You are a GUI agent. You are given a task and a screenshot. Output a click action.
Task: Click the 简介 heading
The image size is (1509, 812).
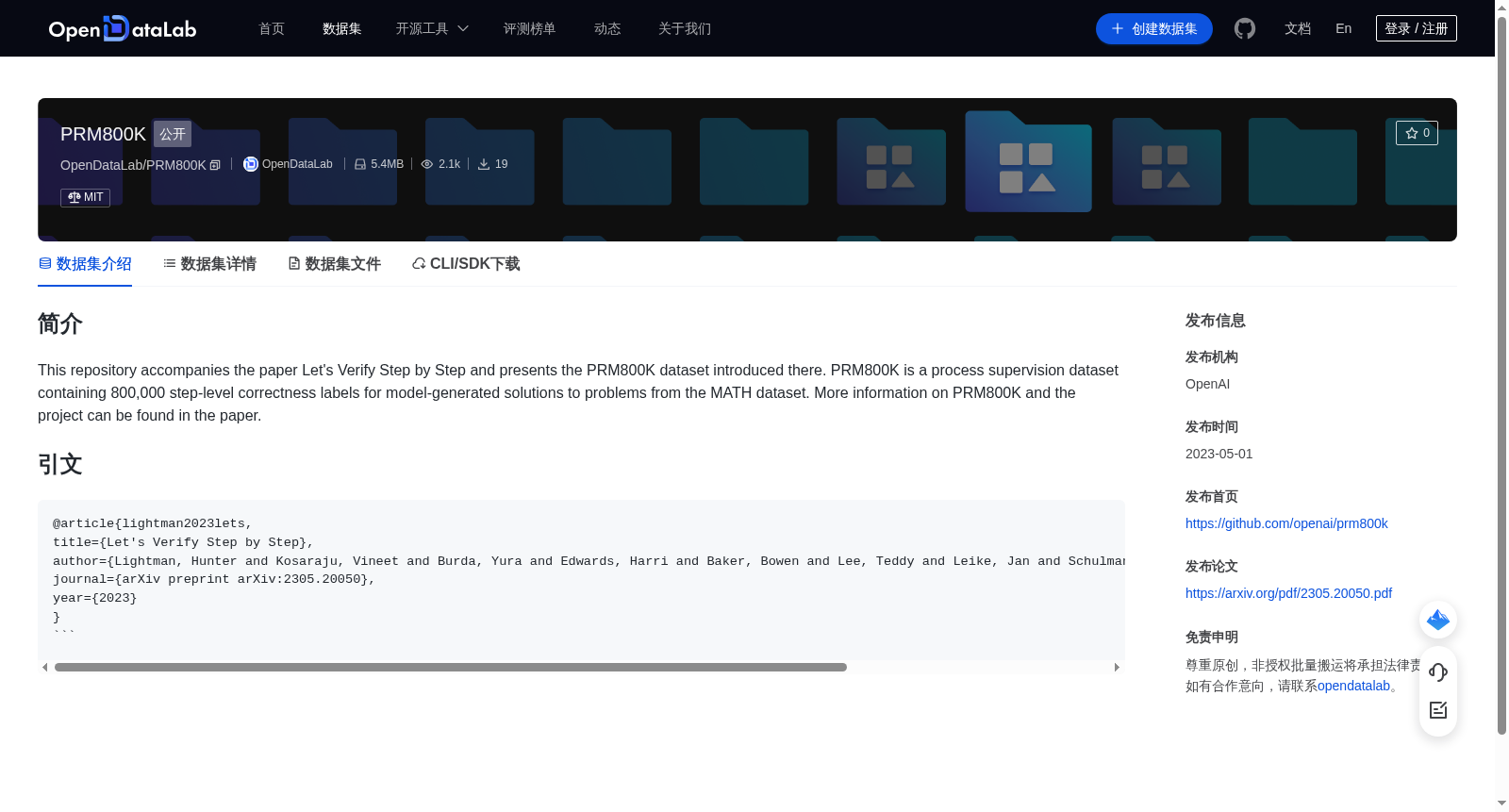(60, 323)
